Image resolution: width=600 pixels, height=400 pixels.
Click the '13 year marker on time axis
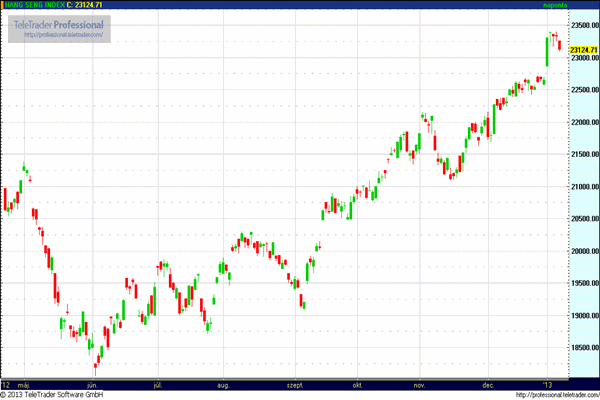click(x=548, y=383)
